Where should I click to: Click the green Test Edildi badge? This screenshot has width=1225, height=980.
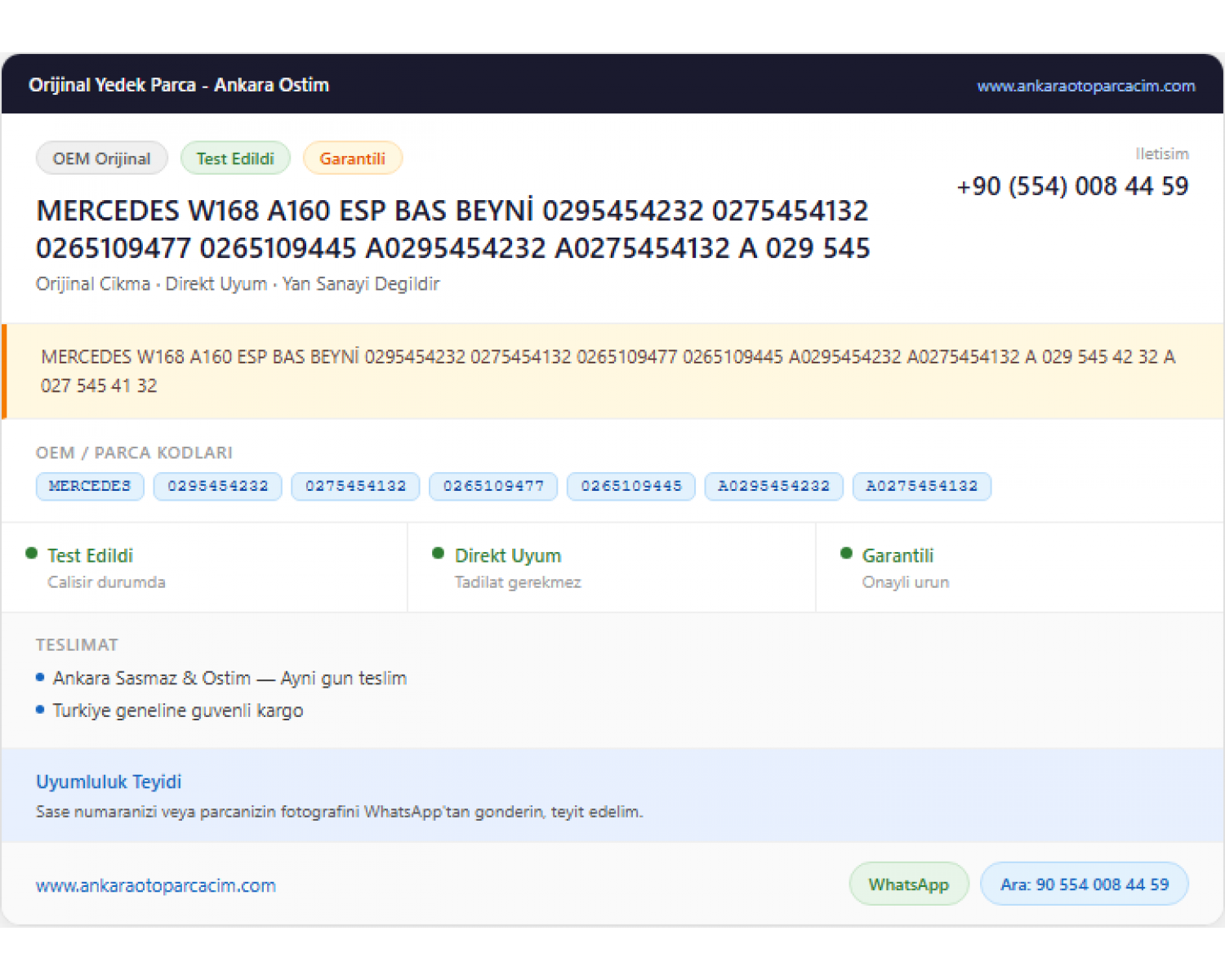click(x=235, y=158)
